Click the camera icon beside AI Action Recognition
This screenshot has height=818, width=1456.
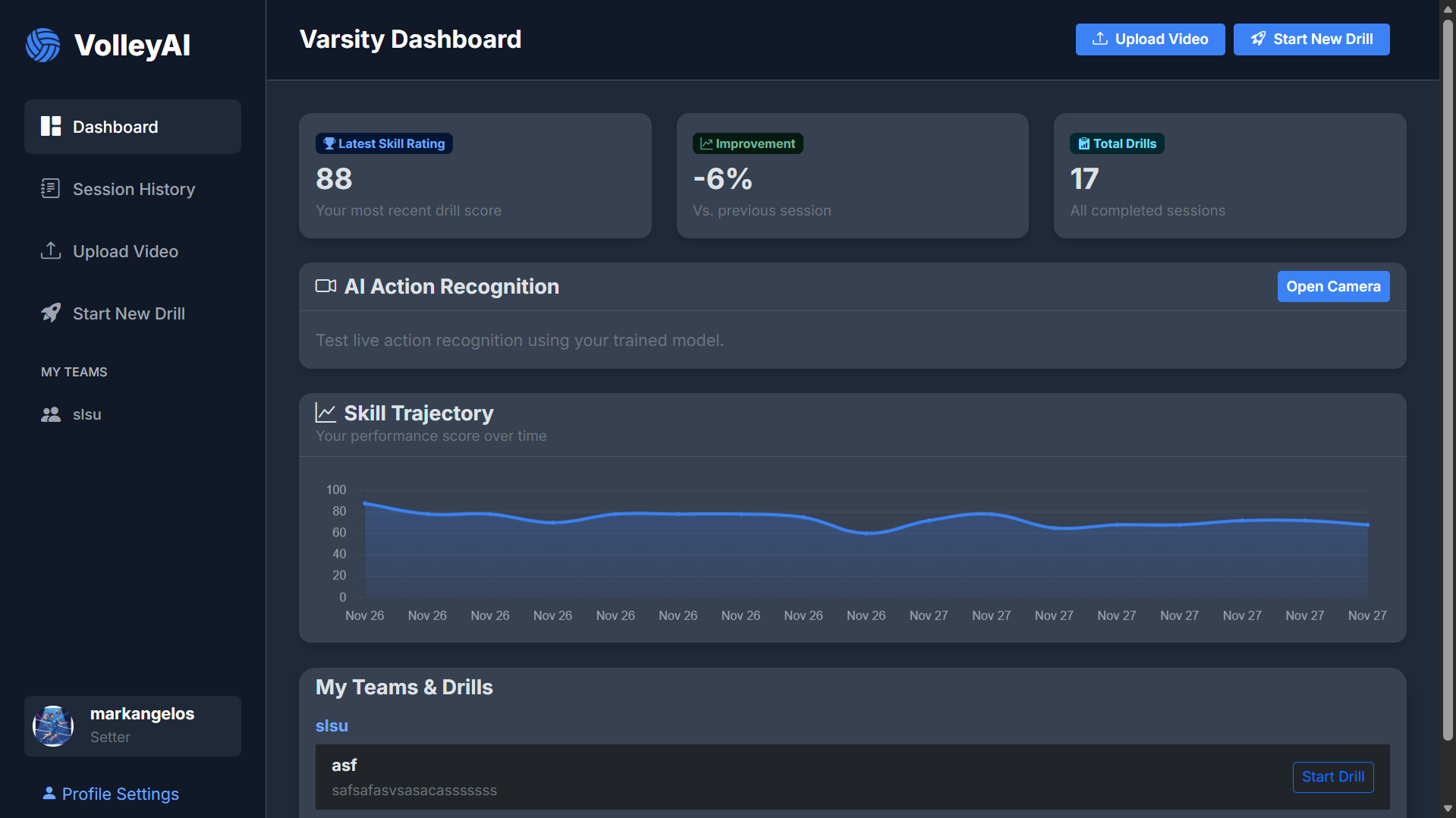click(x=325, y=286)
